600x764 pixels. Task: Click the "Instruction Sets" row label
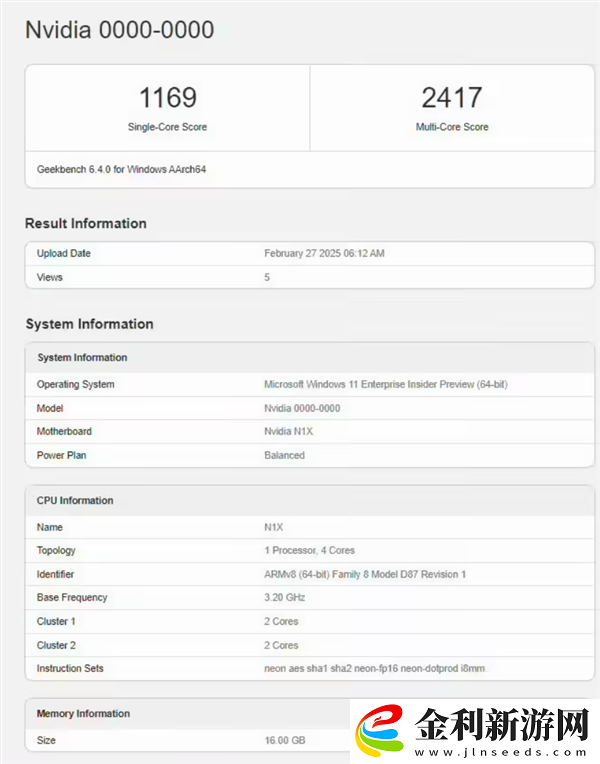70,668
